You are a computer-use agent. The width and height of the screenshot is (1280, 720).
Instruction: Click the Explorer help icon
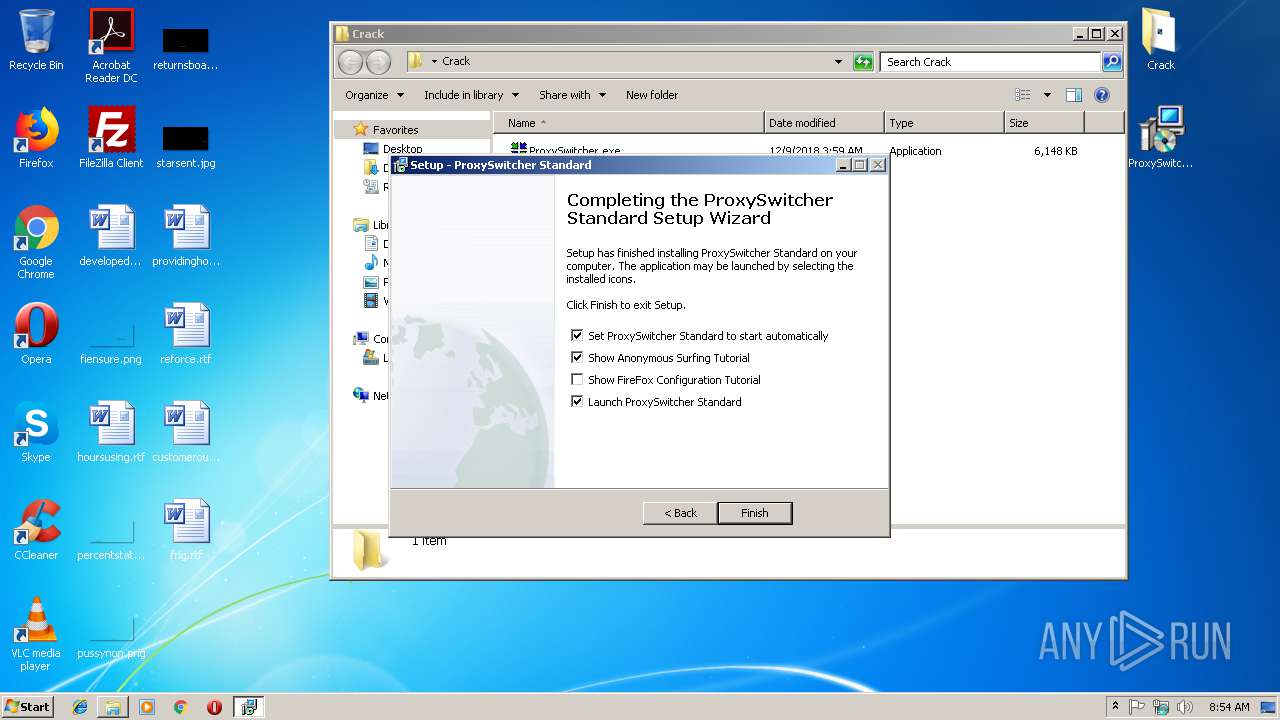1102,95
